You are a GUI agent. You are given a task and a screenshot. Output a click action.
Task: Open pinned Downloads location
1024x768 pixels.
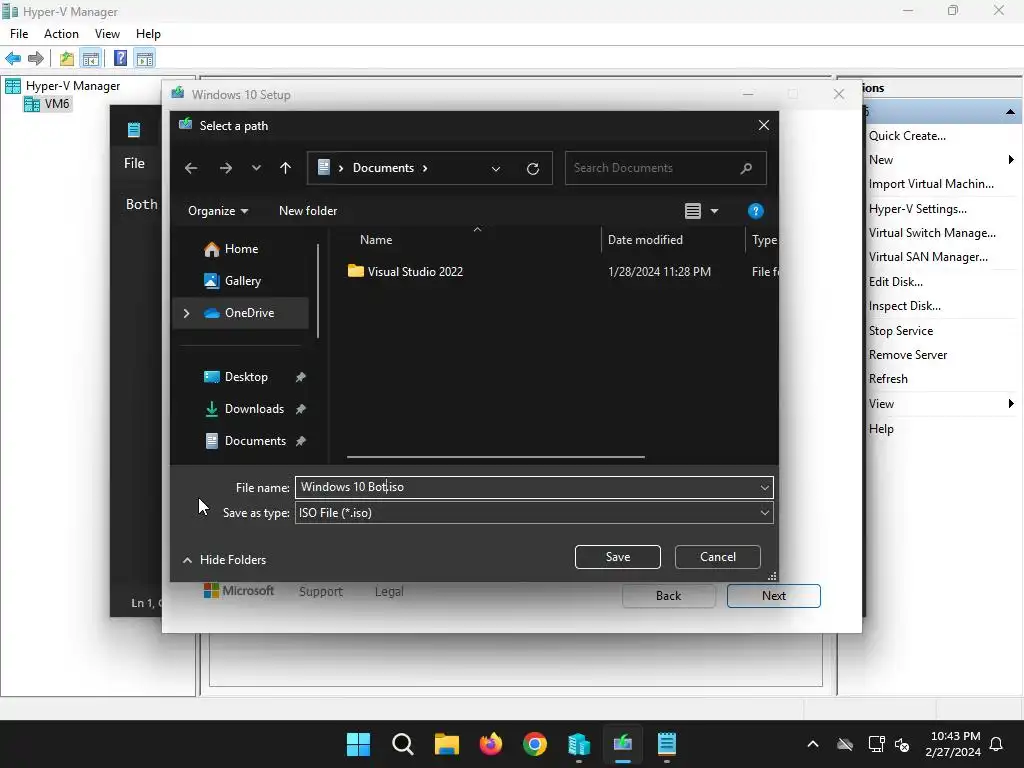[254, 409]
